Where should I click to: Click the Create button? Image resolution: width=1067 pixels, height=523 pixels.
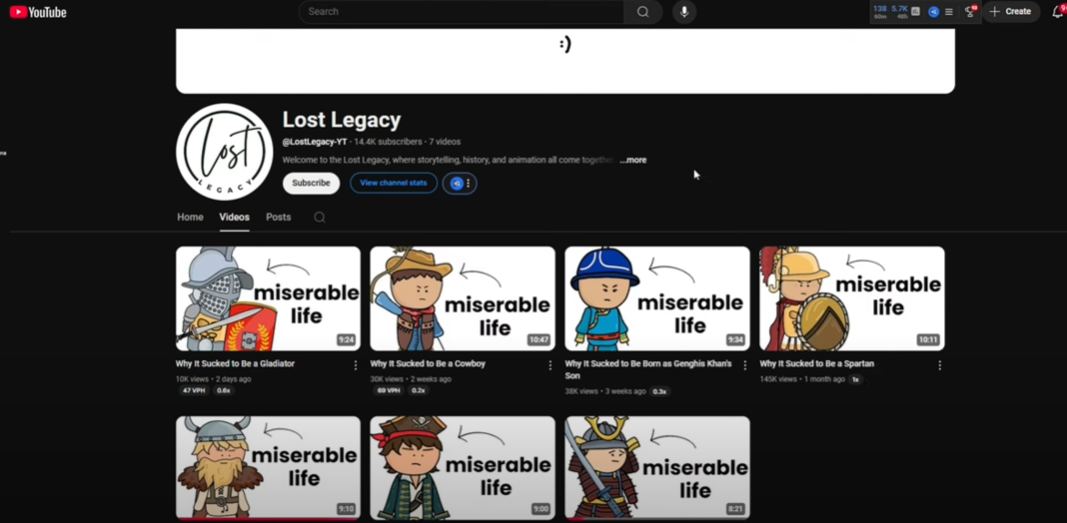pos(1011,12)
